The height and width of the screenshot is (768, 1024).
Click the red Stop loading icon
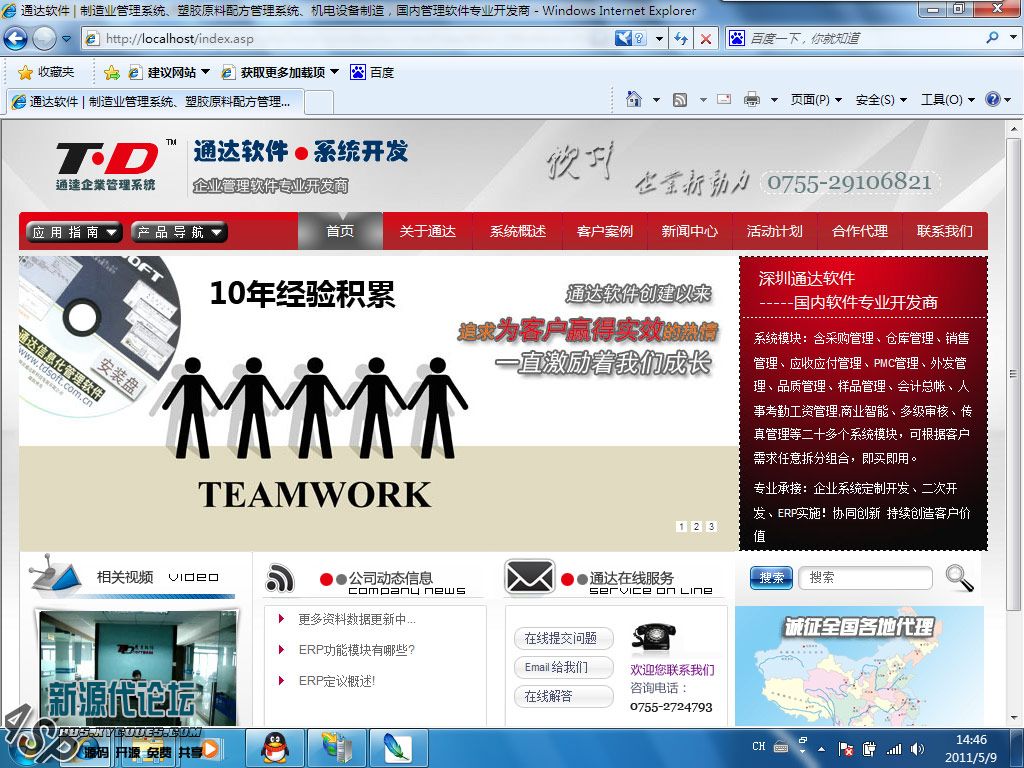[705, 39]
